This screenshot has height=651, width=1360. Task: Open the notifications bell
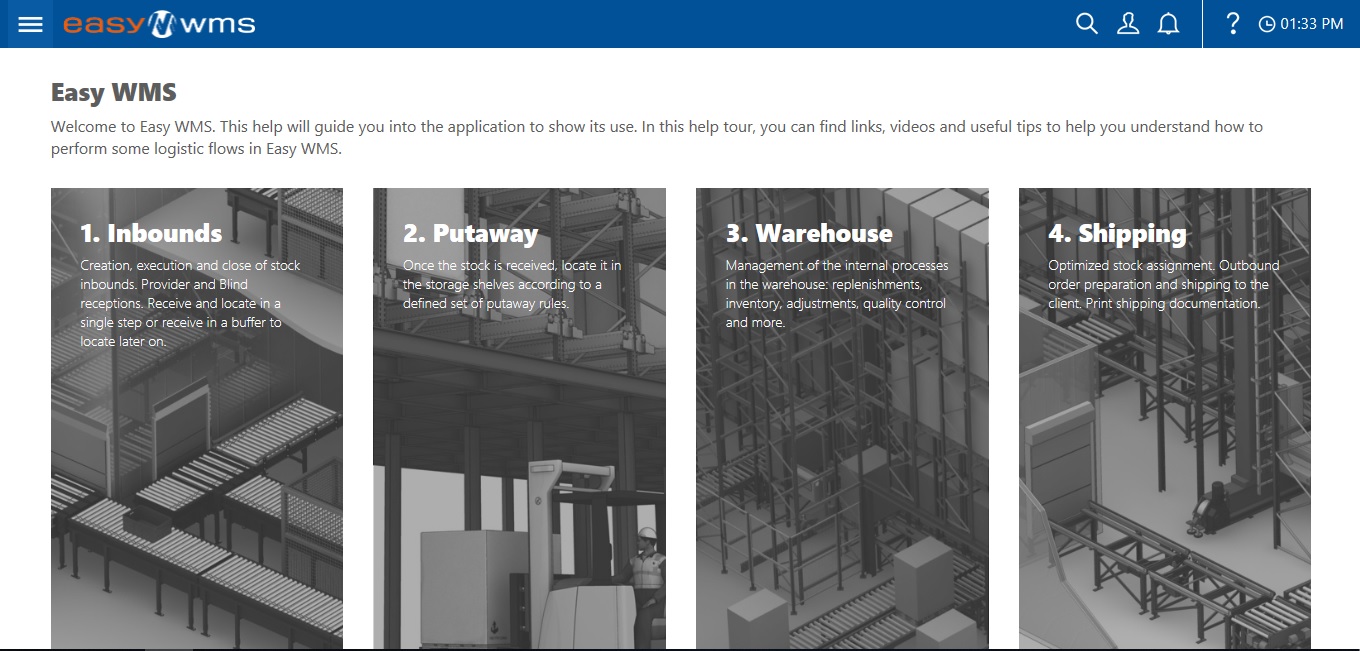tap(1168, 24)
